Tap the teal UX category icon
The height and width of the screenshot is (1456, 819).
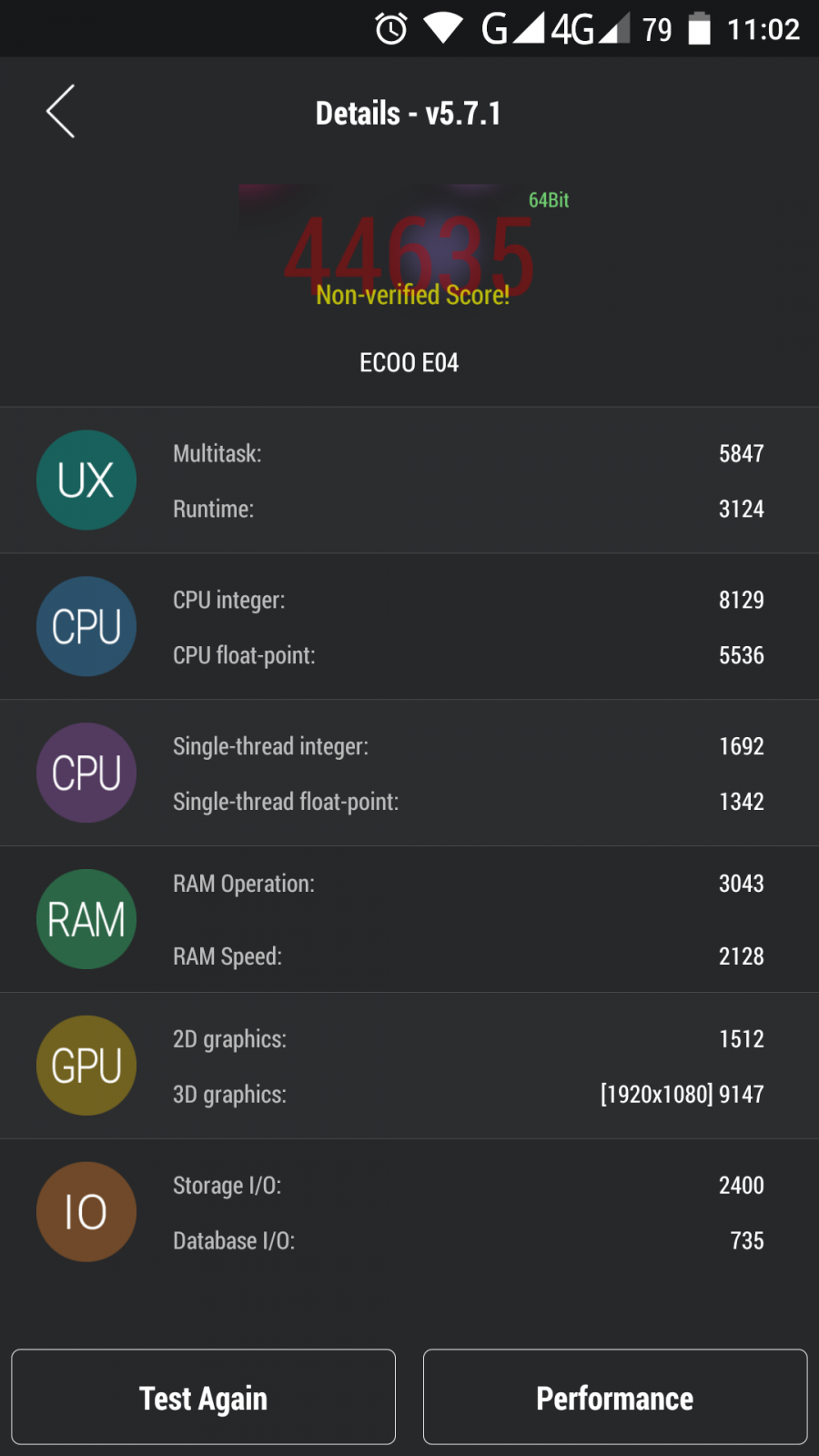coord(86,480)
